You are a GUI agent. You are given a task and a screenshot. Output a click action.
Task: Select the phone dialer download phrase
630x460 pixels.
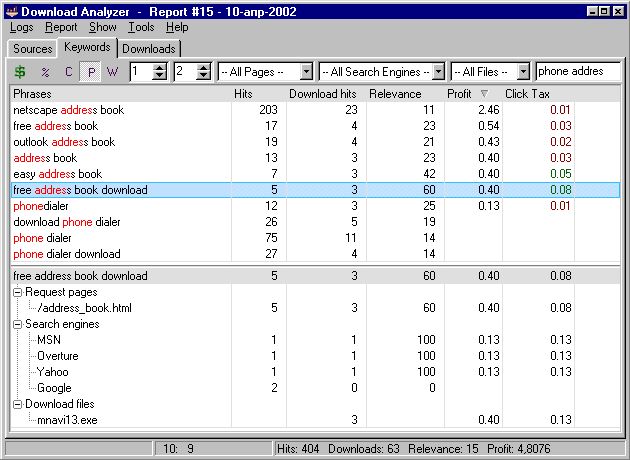67,254
